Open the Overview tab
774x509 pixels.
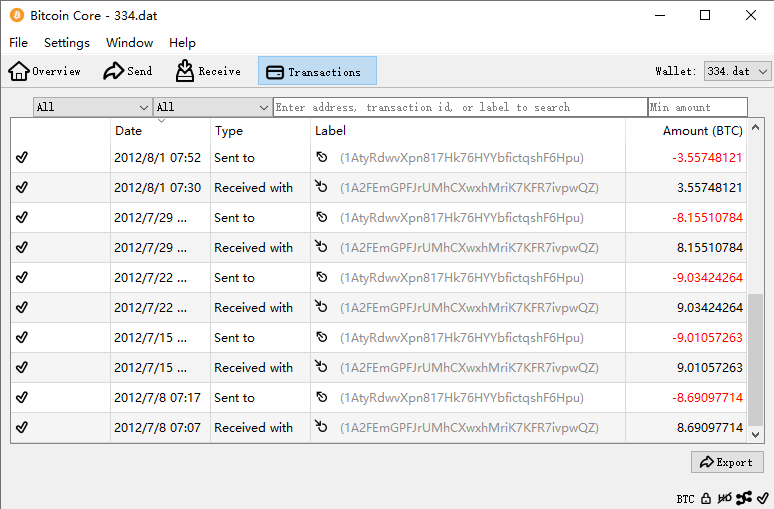pyautogui.click(x=45, y=71)
